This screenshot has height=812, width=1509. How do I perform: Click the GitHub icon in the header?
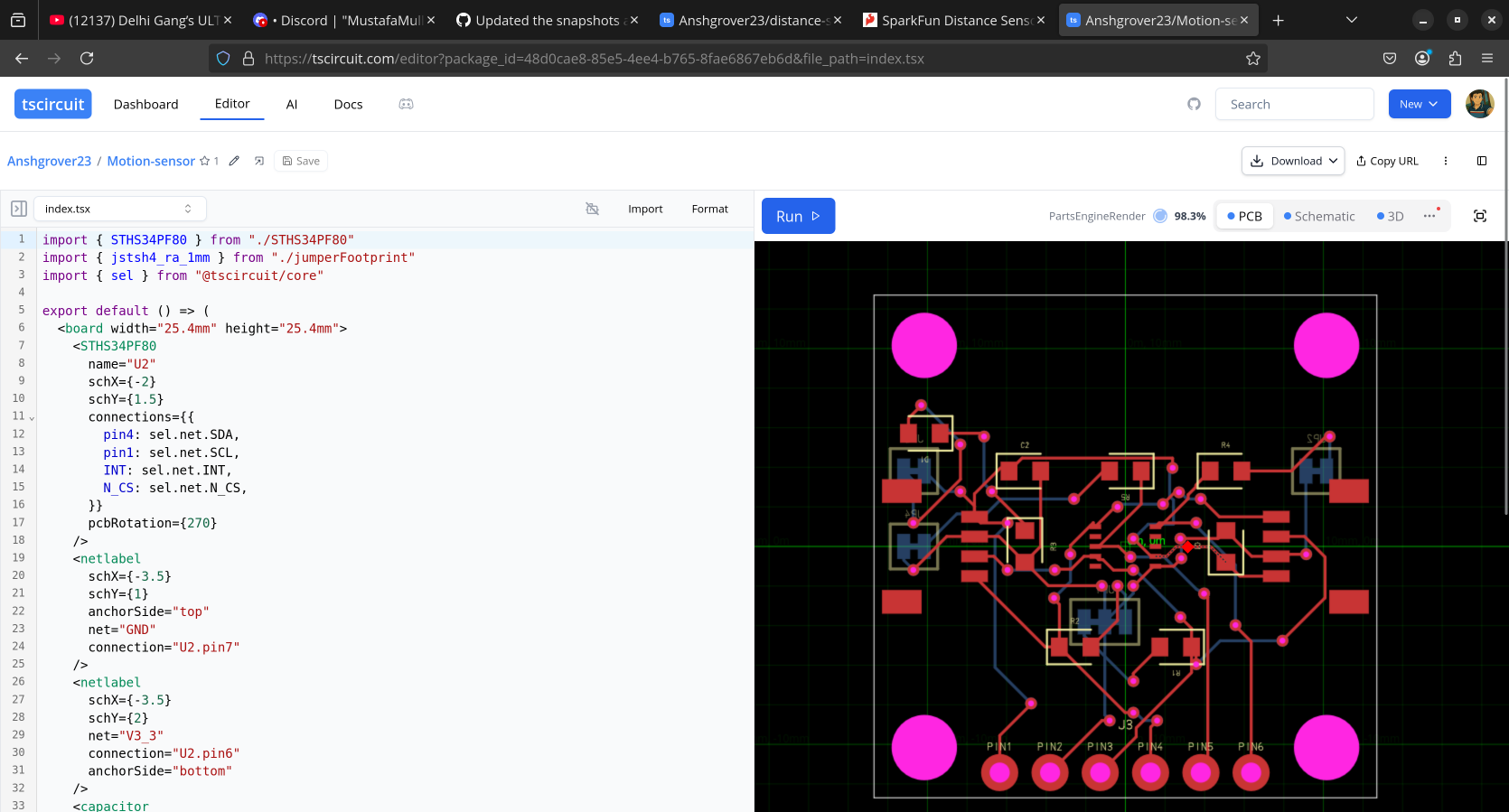[1194, 104]
